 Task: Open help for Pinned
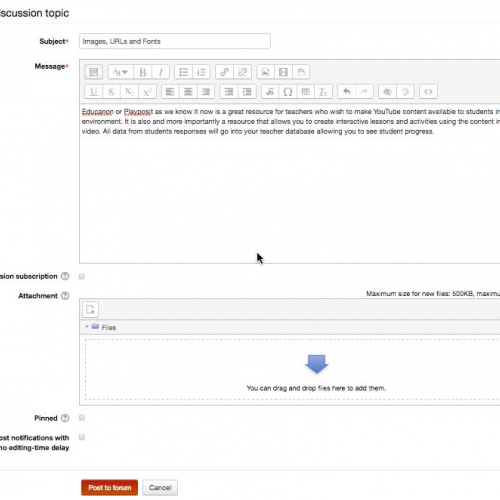65,418
